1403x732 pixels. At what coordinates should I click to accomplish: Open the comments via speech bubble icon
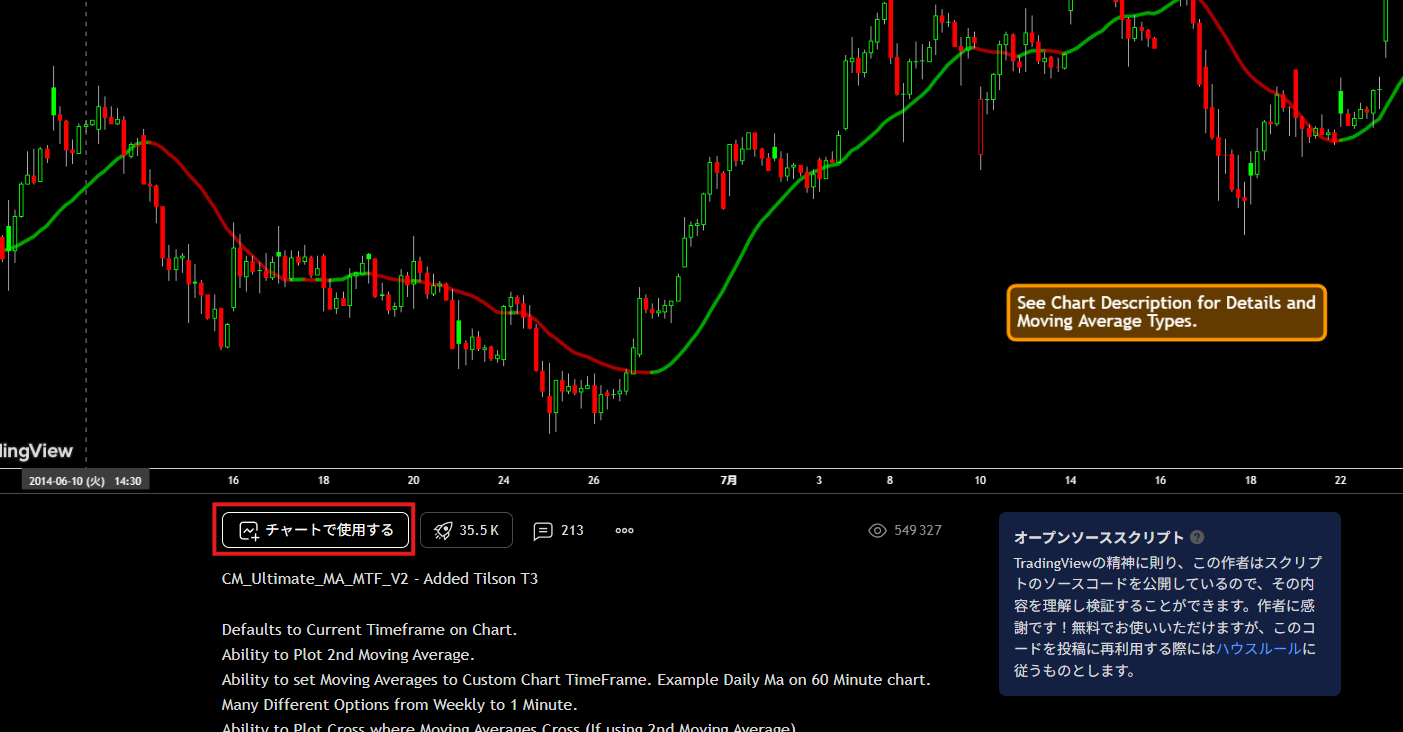click(543, 530)
